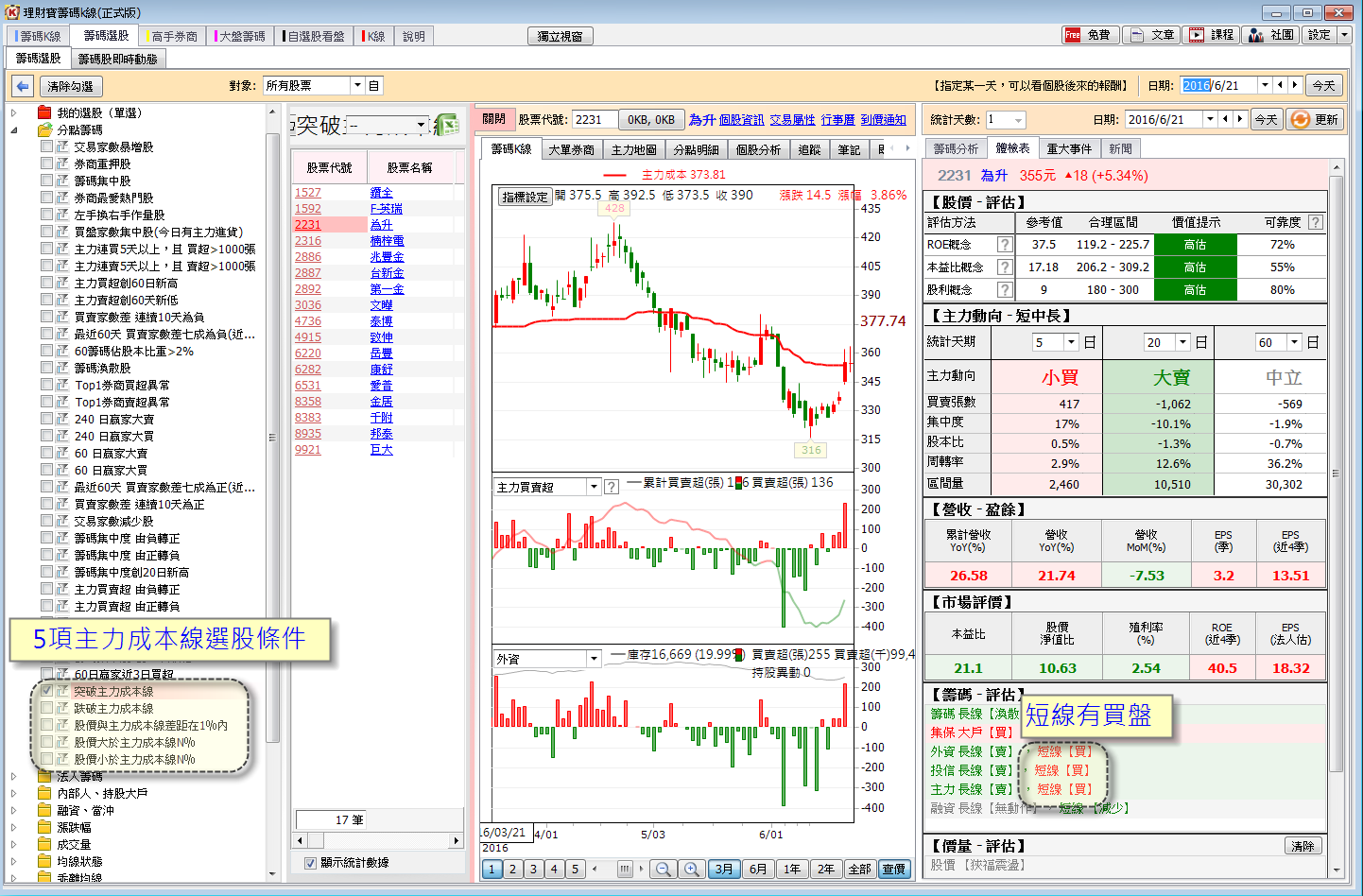Click the 法人籌碼 folder icon

point(44,777)
